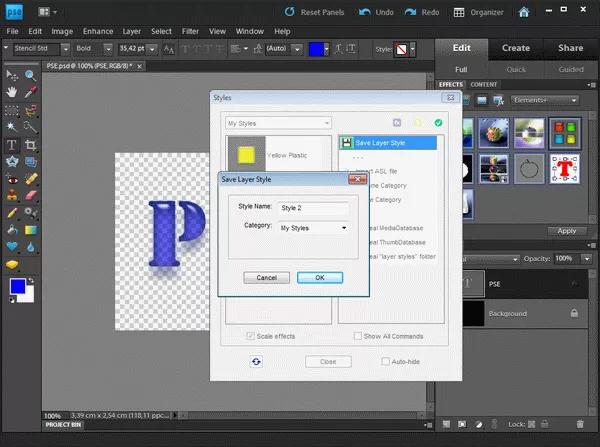This screenshot has height=447, width=600.
Task: Select the Crop tool
Action: (x=30, y=143)
